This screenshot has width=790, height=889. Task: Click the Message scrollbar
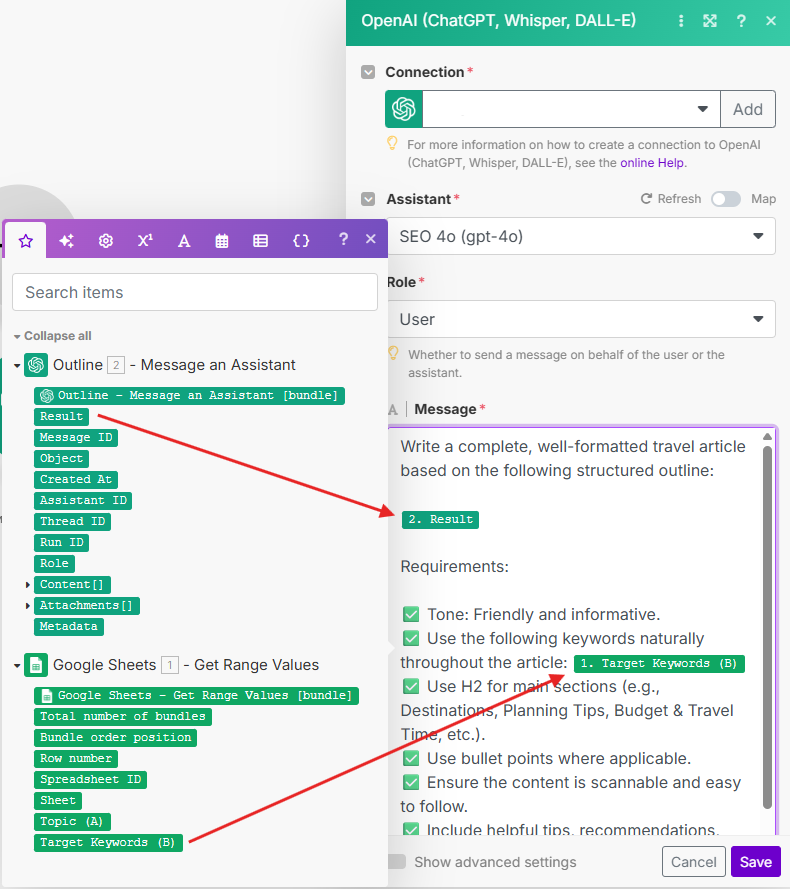click(x=767, y=627)
